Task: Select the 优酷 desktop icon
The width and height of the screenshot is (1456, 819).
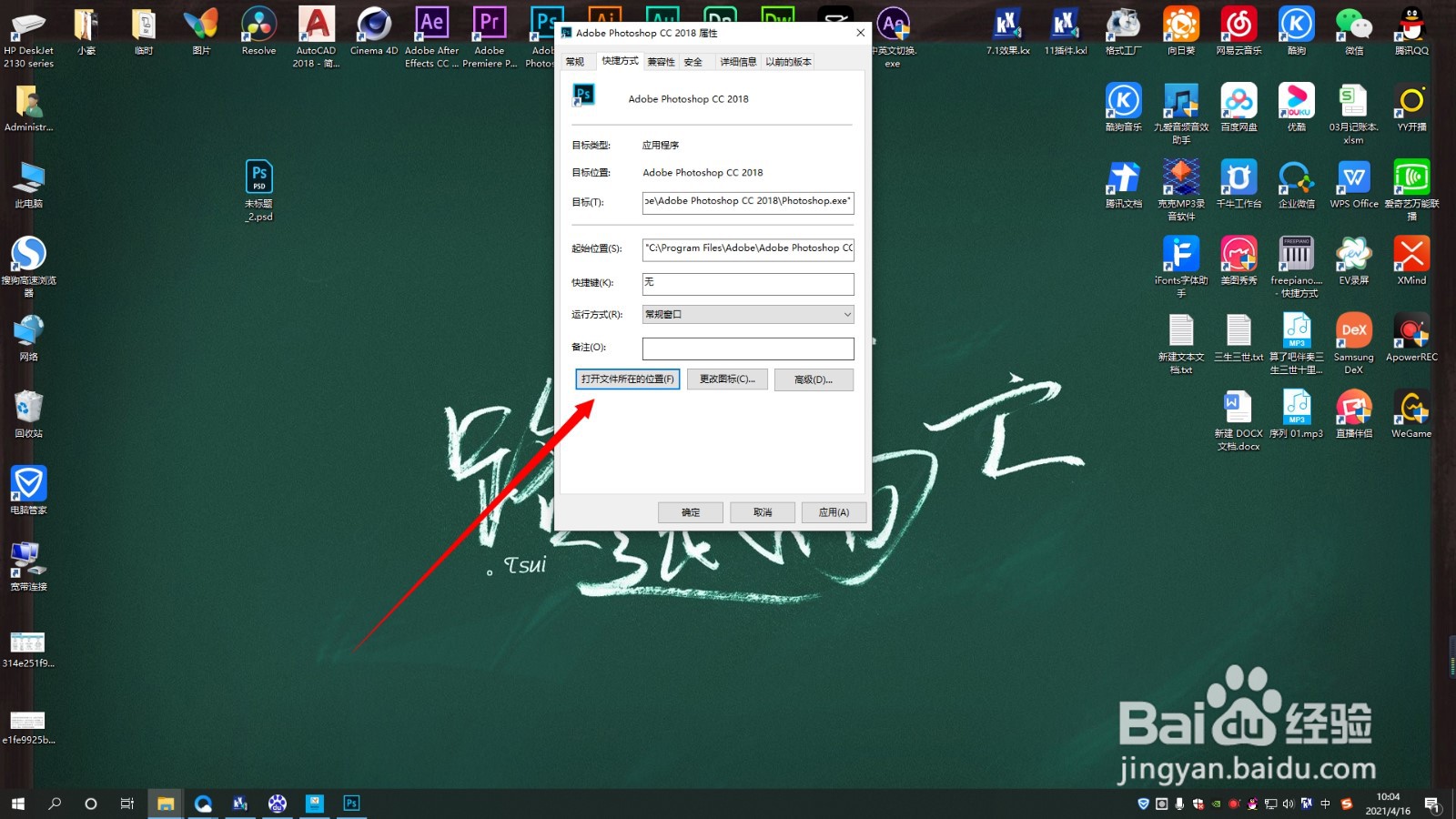Action: click(x=1297, y=108)
